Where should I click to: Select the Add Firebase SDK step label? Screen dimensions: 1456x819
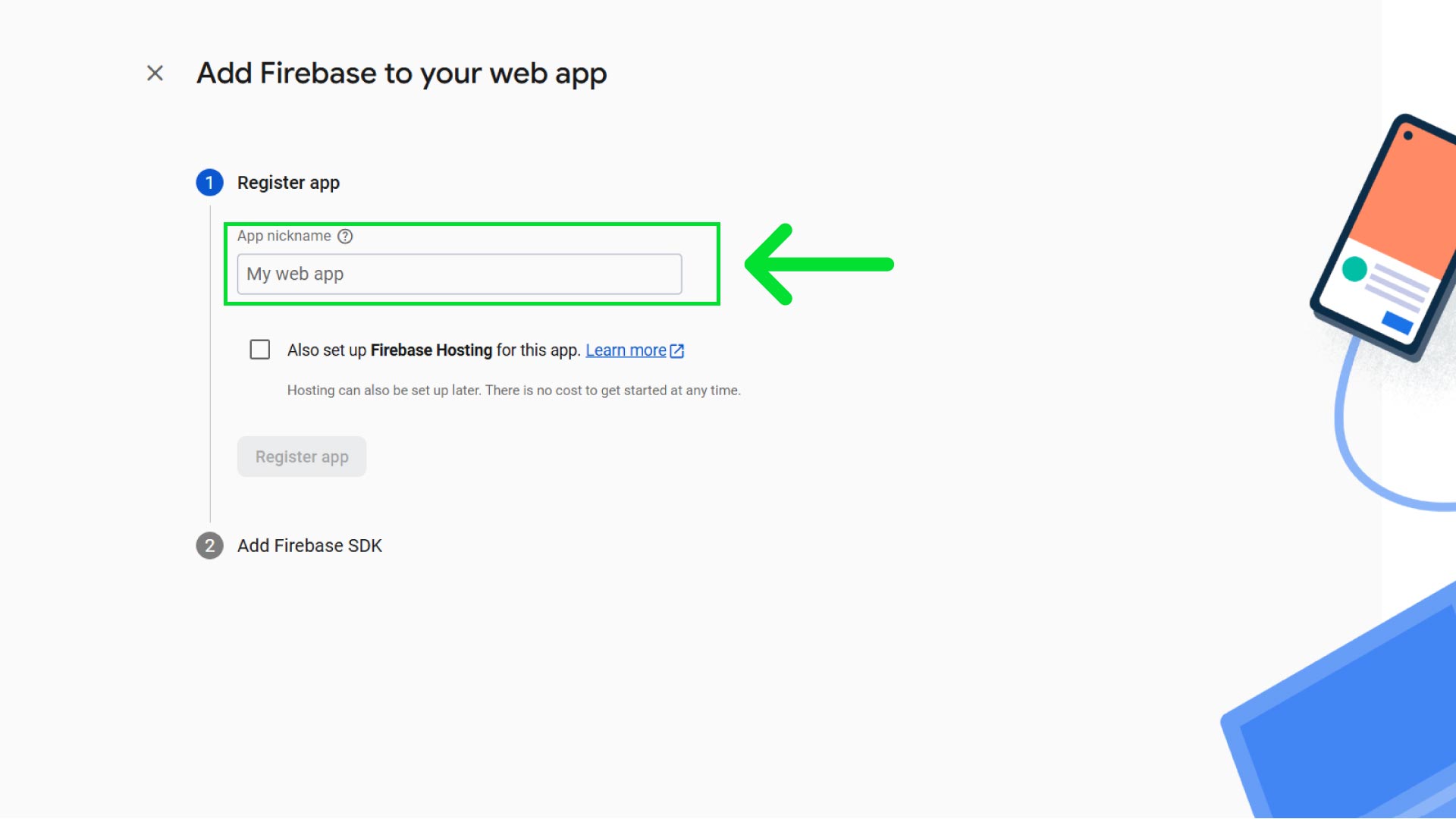(309, 545)
